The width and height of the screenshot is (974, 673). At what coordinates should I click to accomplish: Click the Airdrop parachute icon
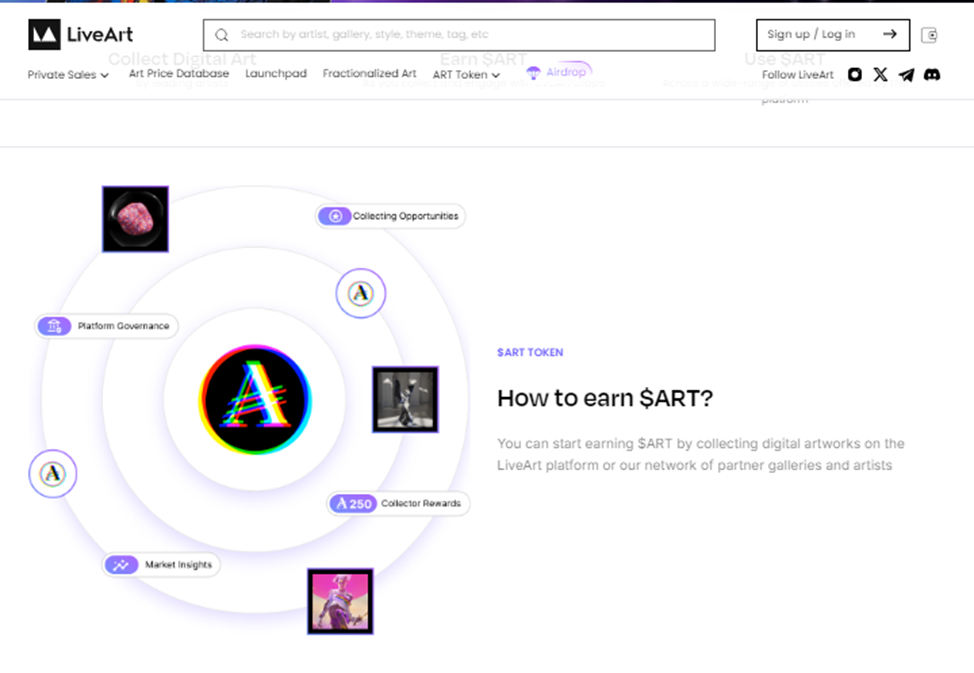[x=534, y=73]
